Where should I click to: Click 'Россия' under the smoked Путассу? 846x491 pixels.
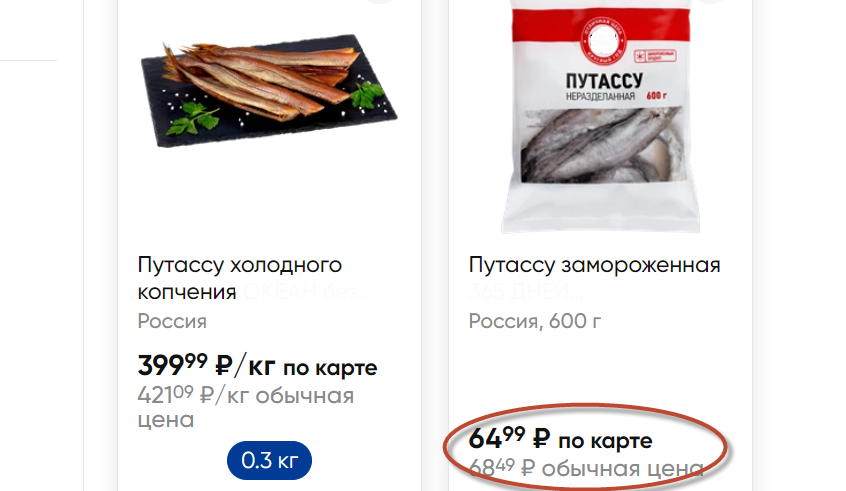[x=172, y=321]
